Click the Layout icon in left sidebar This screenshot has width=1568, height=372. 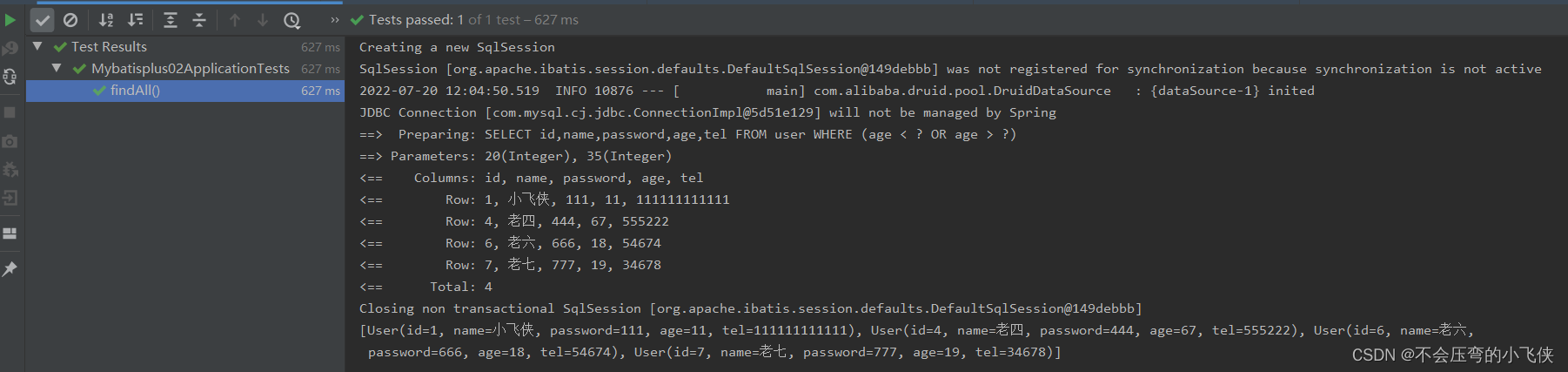coord(10,233)
